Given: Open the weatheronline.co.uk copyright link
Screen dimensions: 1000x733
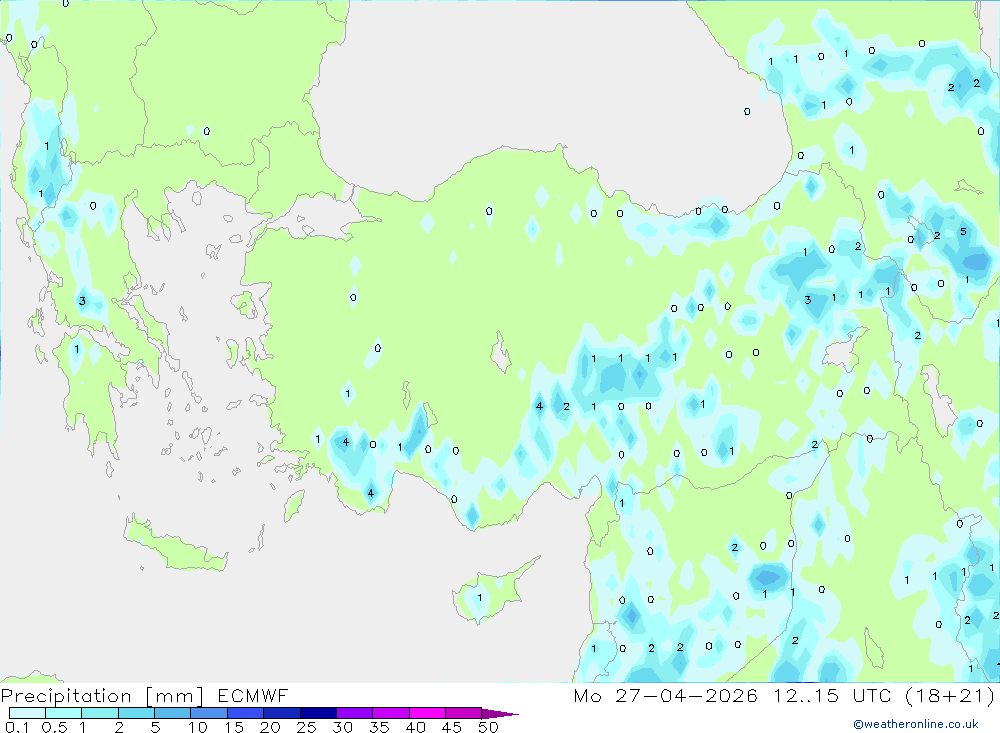Looking at the screenshot, I should pos(915,724).
